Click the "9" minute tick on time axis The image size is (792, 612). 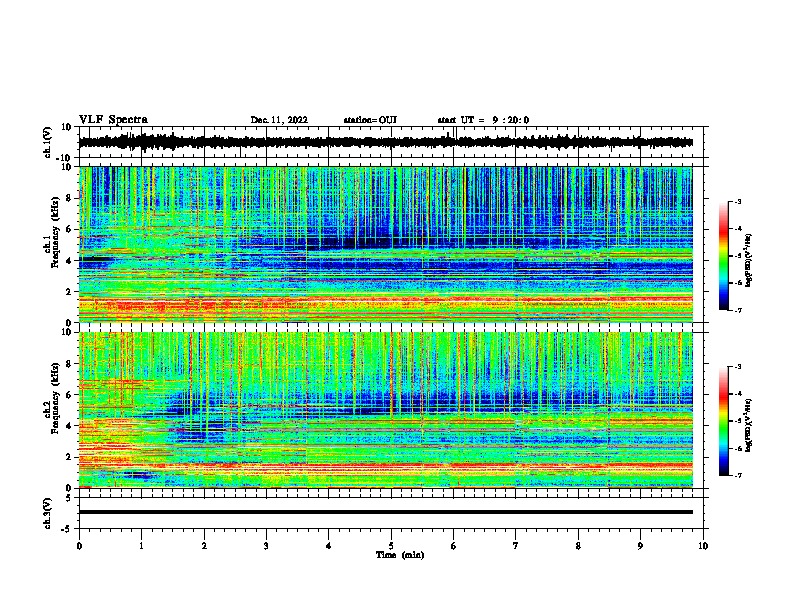[x=640, y=546]
